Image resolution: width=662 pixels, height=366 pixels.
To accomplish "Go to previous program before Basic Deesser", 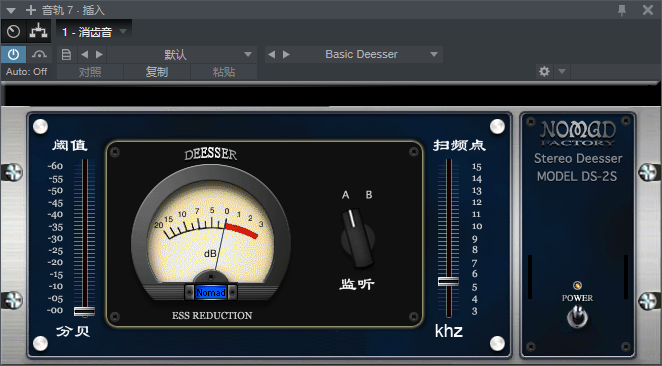I will coord(271,54).
